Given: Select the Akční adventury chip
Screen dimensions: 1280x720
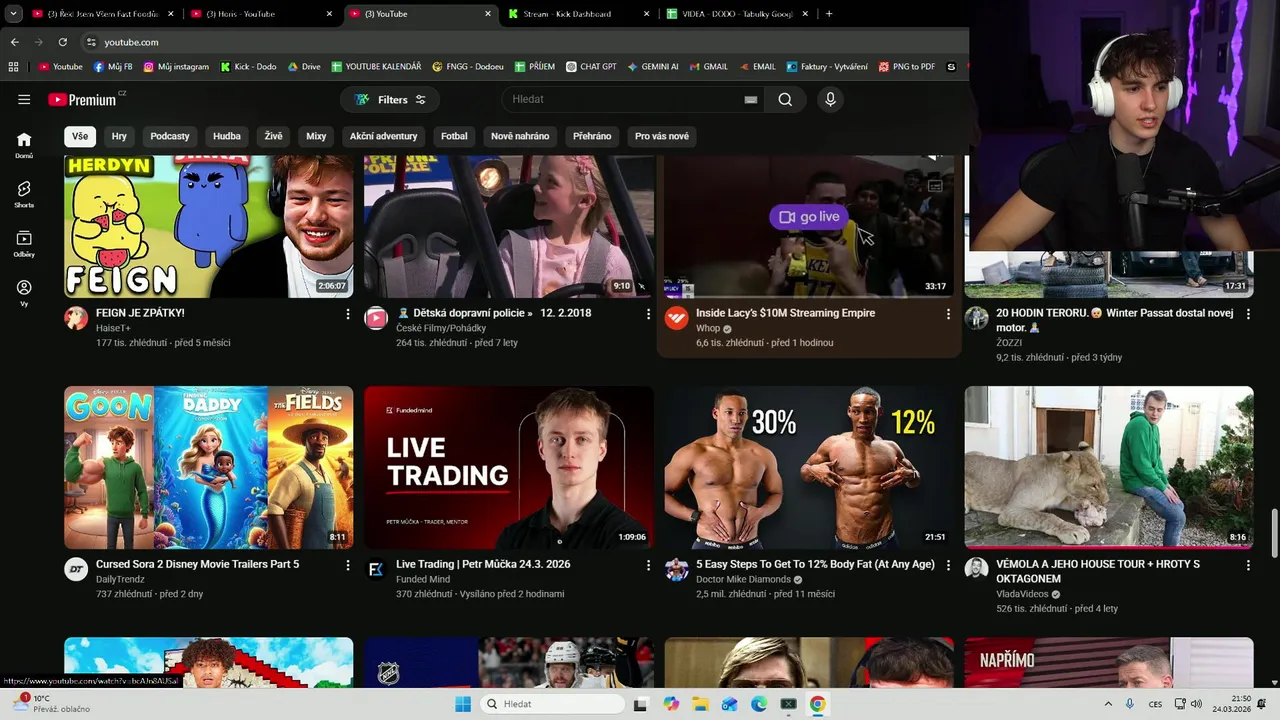Looking at the screenshot, I should (x=384, y=136).
